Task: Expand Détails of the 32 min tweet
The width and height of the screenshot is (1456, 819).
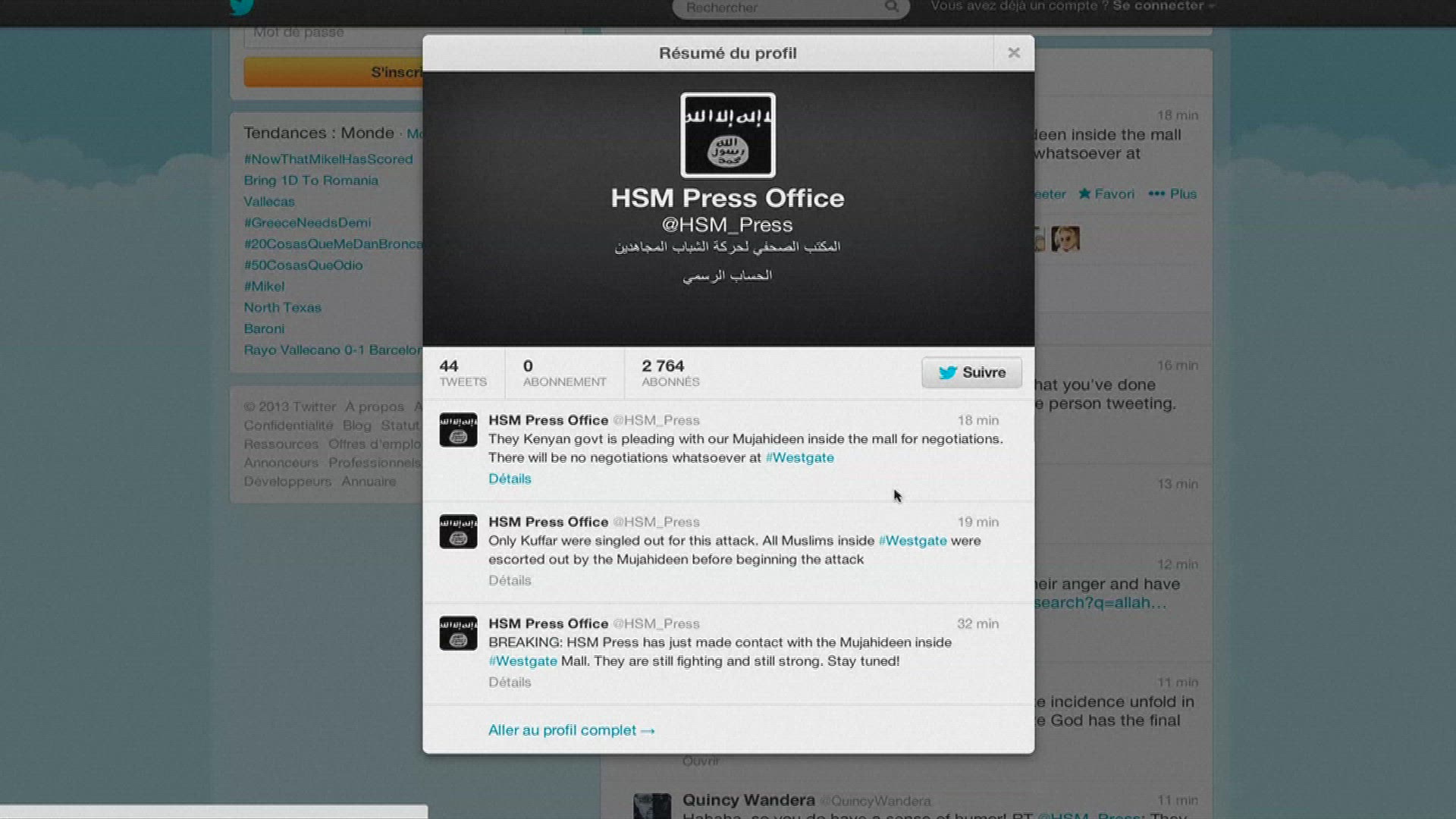Action: [510, 682]
